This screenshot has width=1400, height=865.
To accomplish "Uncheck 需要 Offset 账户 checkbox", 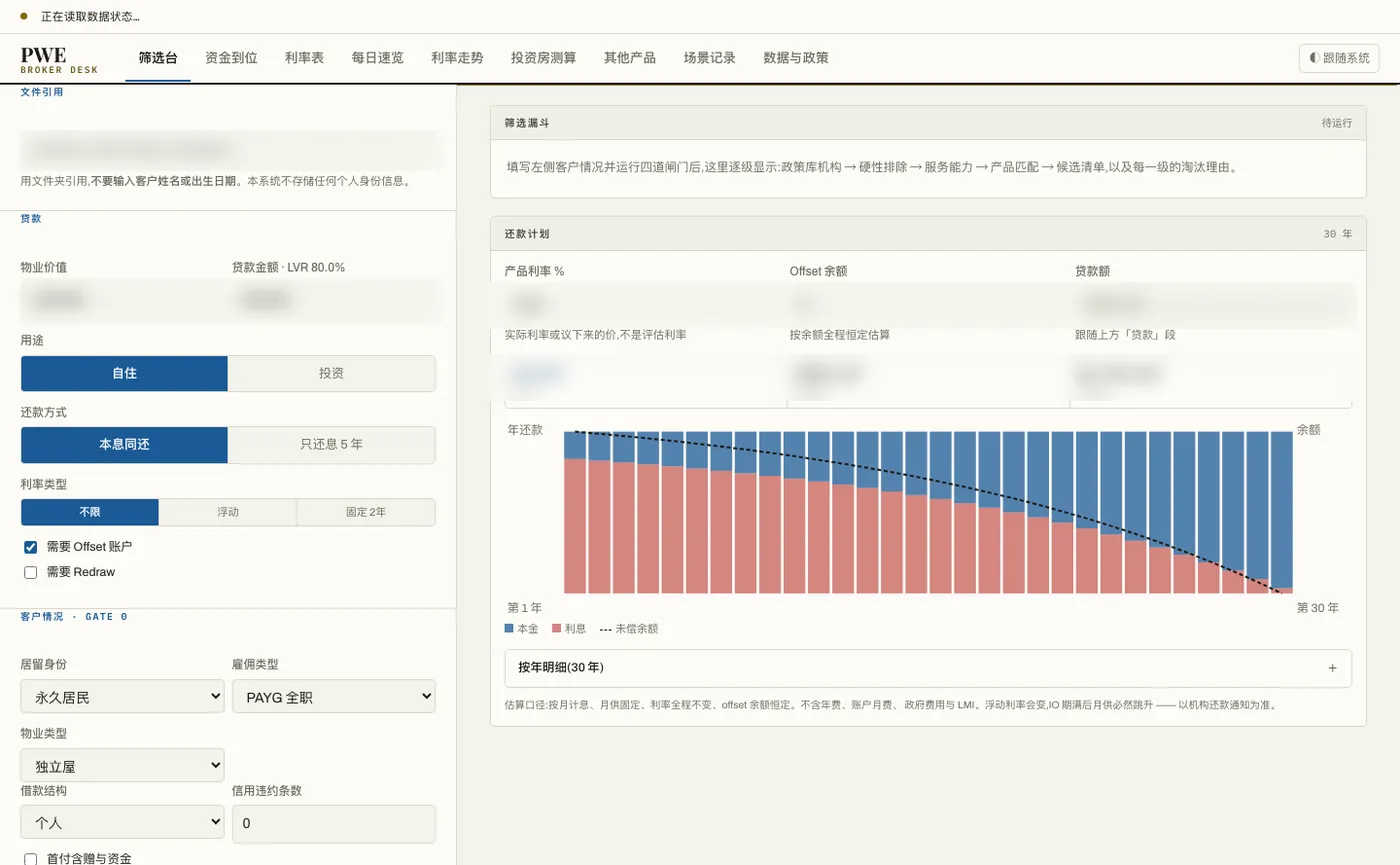I will 30,547.
